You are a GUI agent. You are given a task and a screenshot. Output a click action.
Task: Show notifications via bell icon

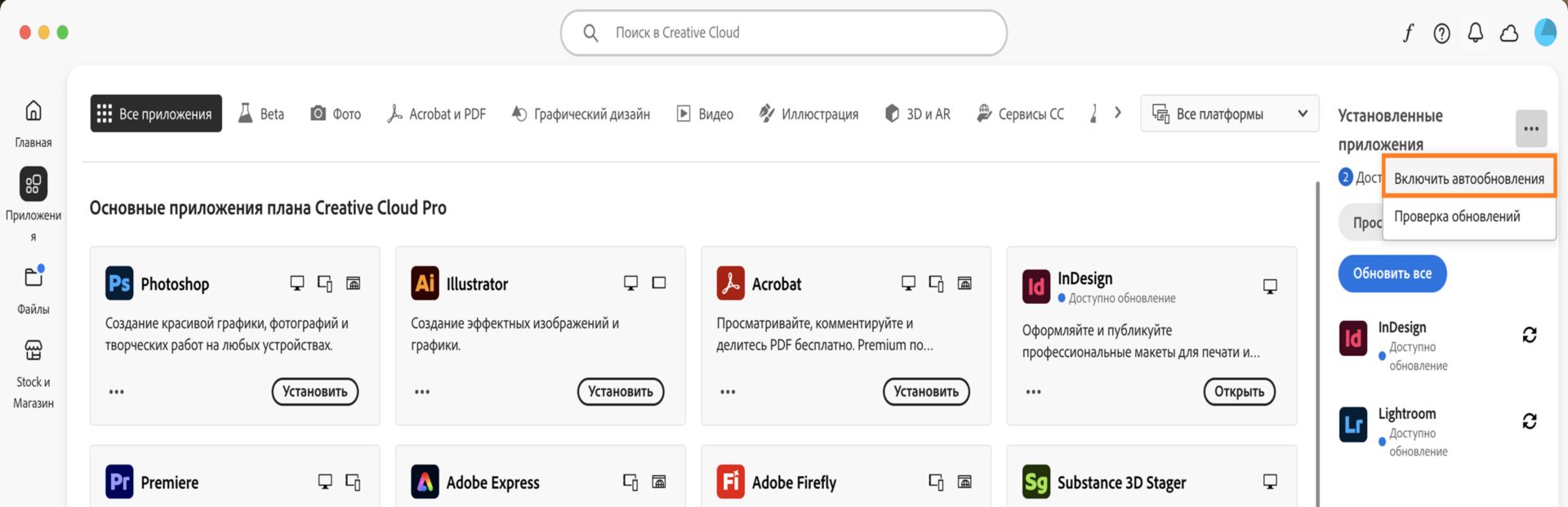(x=1475, y=33)
